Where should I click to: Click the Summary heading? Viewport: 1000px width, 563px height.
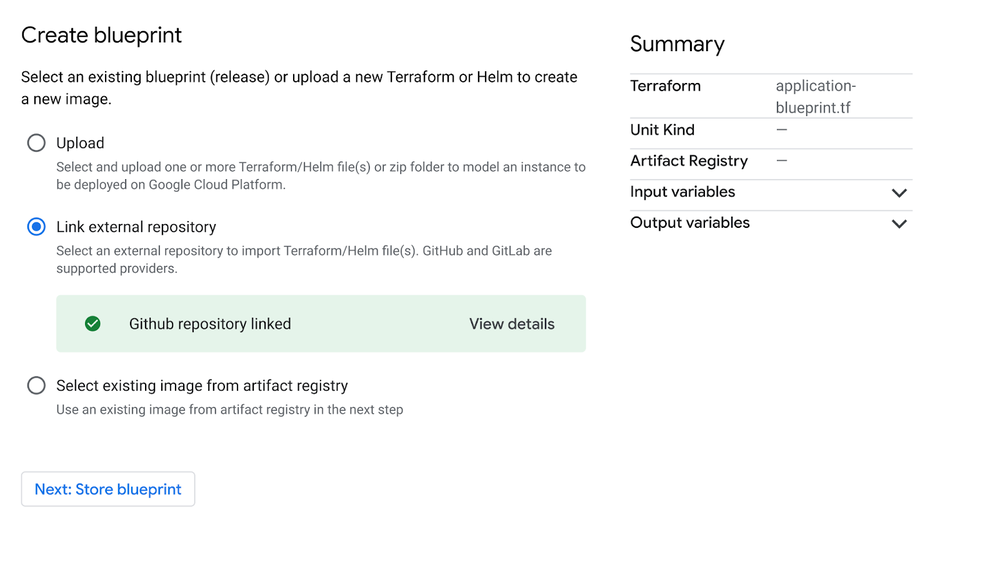tap(677, 44)
